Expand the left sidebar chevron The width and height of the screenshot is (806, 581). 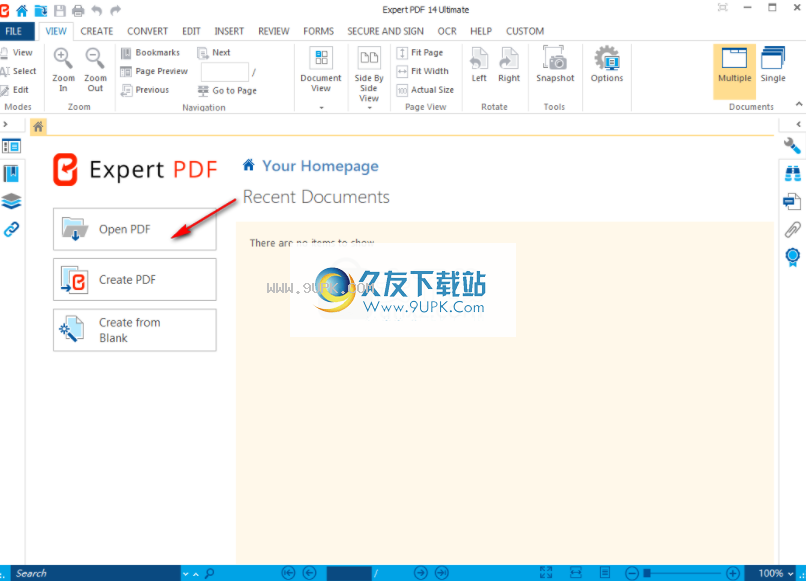point(5,124)
